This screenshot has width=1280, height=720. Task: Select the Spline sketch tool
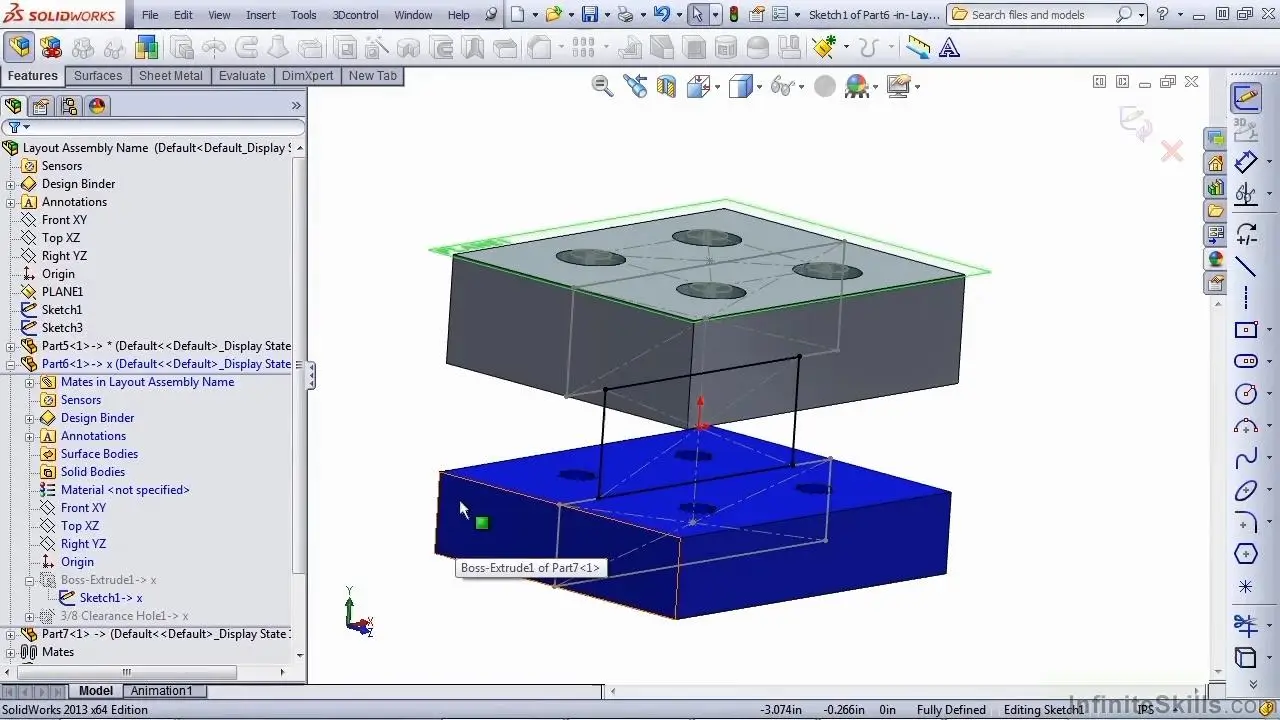[x=1245, y=459]
